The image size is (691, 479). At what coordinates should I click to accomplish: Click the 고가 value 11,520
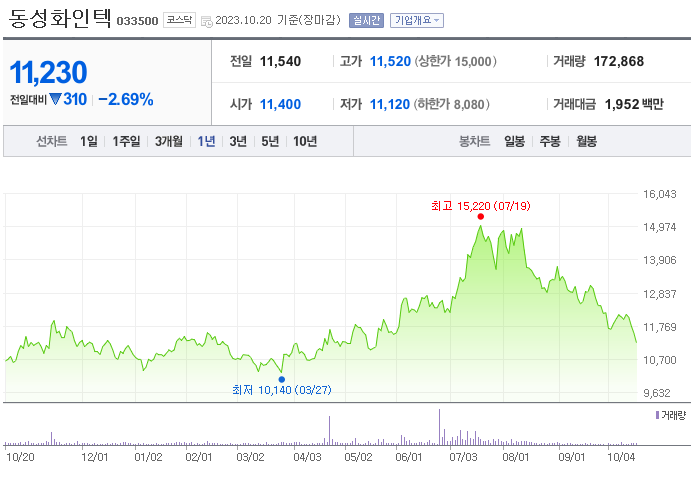[390, 61]
